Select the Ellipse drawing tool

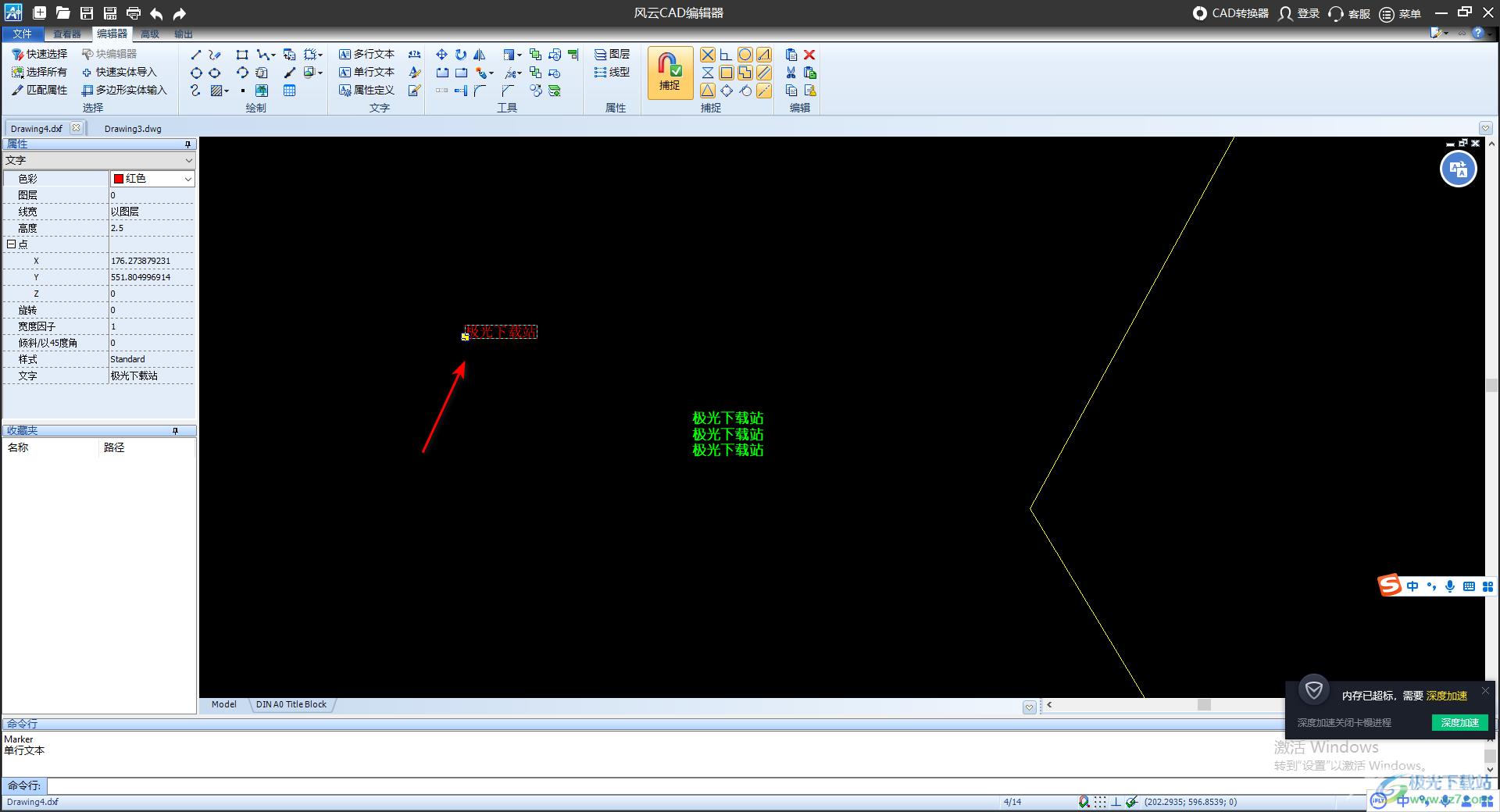tap(214, 73)
